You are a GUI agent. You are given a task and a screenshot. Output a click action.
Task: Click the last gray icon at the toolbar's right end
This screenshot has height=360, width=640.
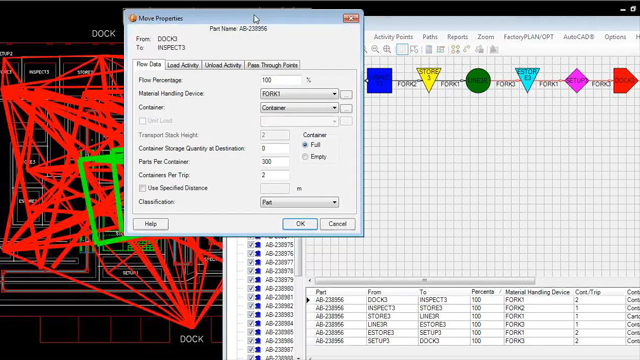[494, 49]
